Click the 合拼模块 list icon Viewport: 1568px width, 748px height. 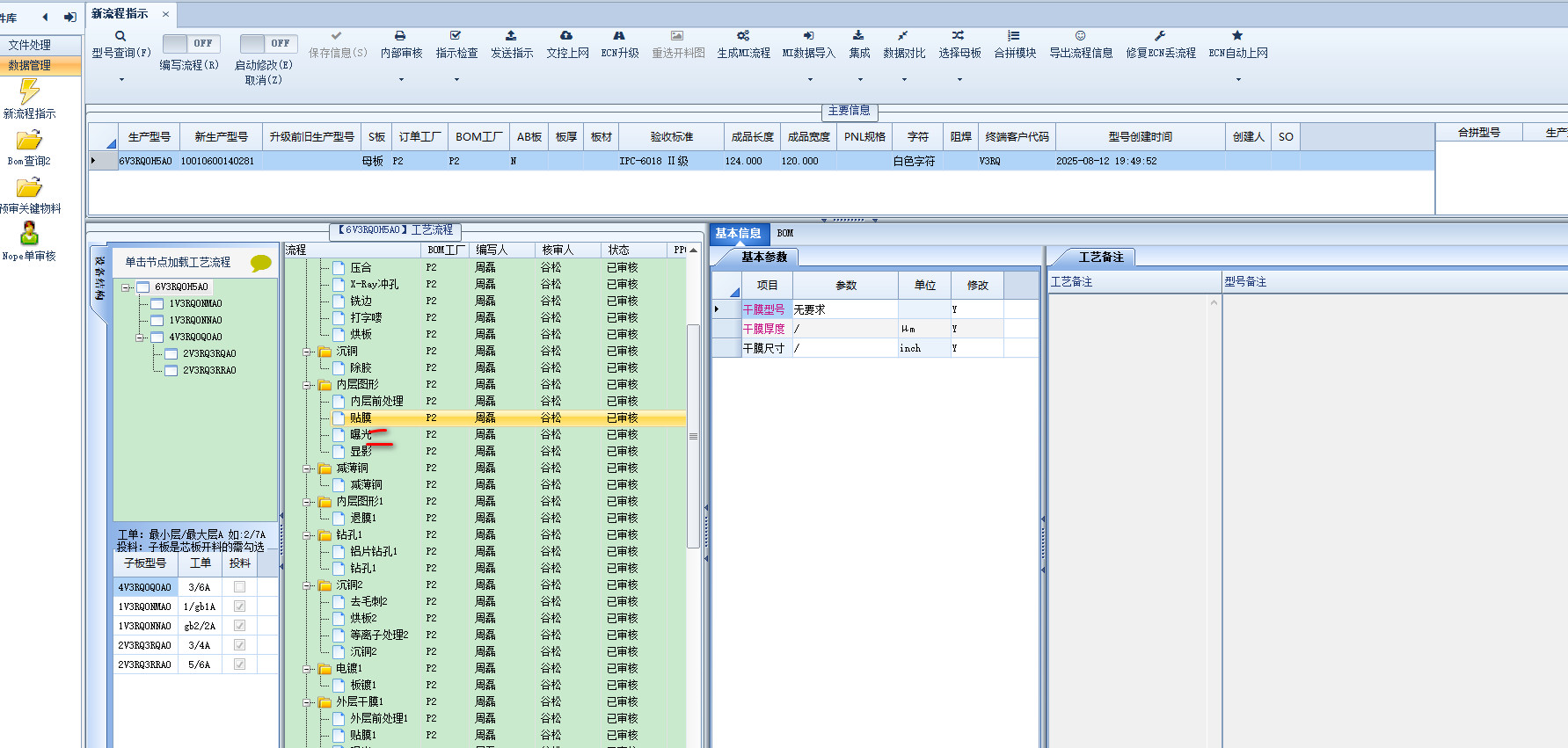(1014, 36)
